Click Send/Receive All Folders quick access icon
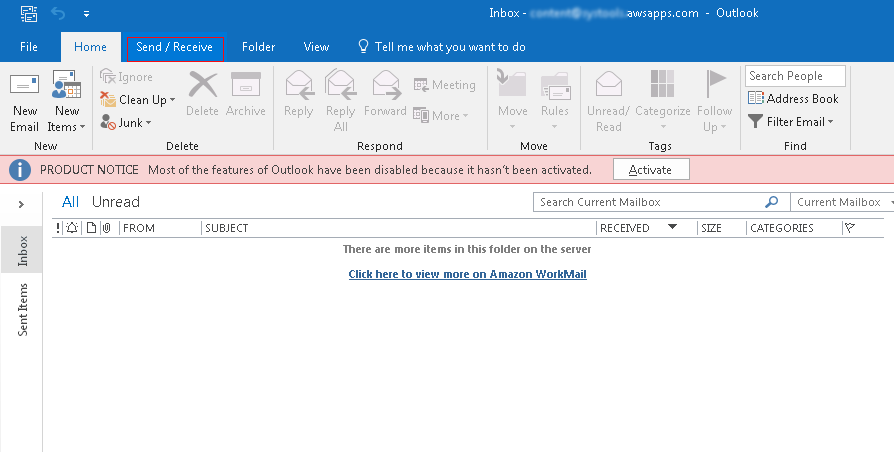The height and width of the screenshot is (452, 894). [x=29, y=13]
